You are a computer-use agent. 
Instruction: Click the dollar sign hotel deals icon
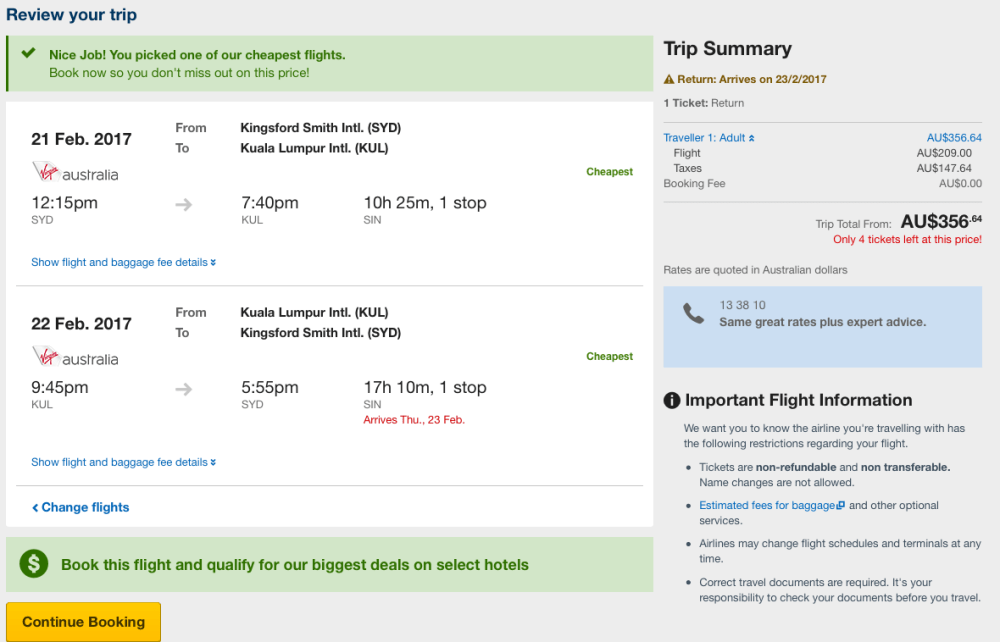(34, 564)
